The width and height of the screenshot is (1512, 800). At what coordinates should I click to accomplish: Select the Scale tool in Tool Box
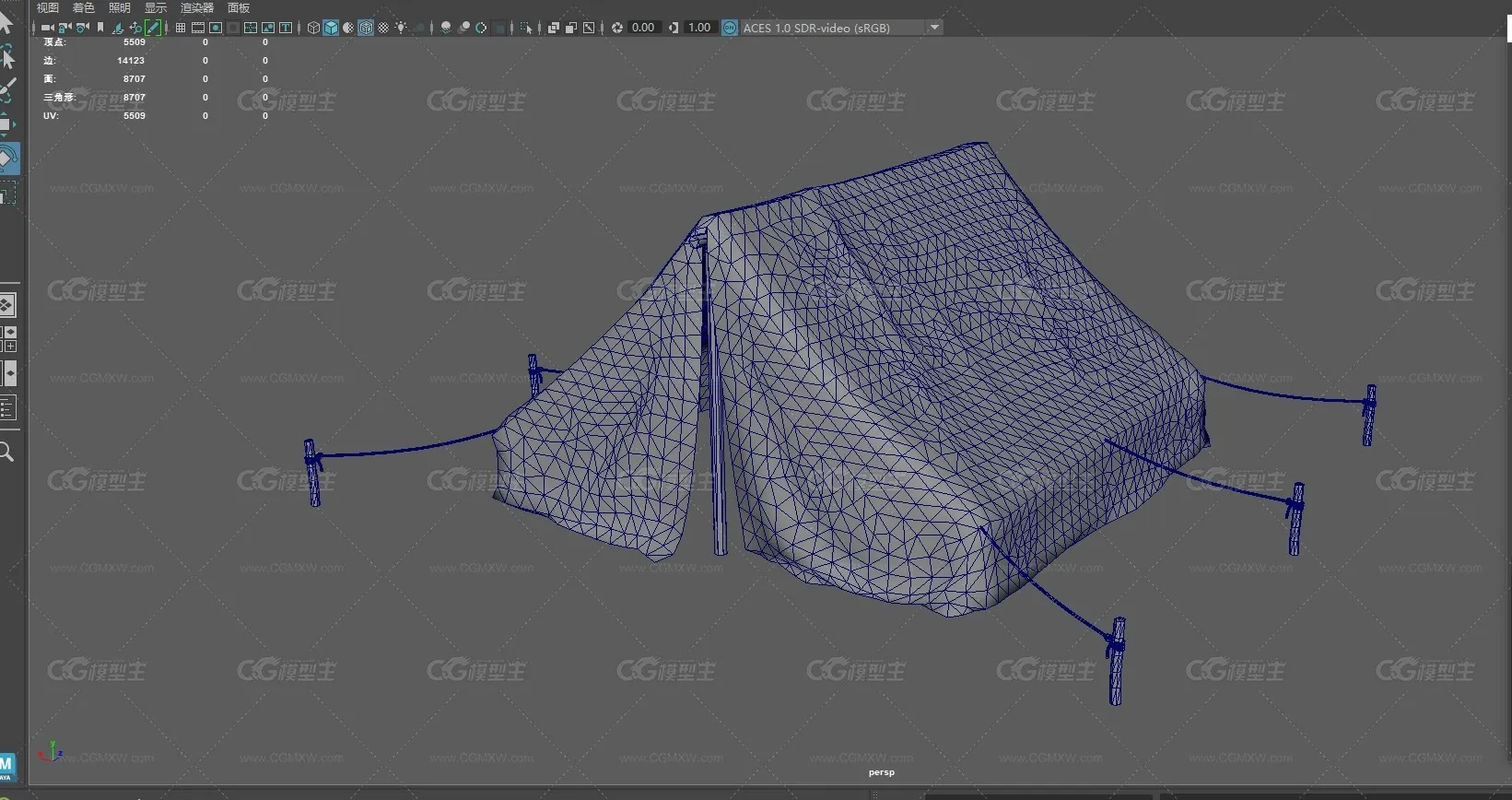(x=7, y=194)
